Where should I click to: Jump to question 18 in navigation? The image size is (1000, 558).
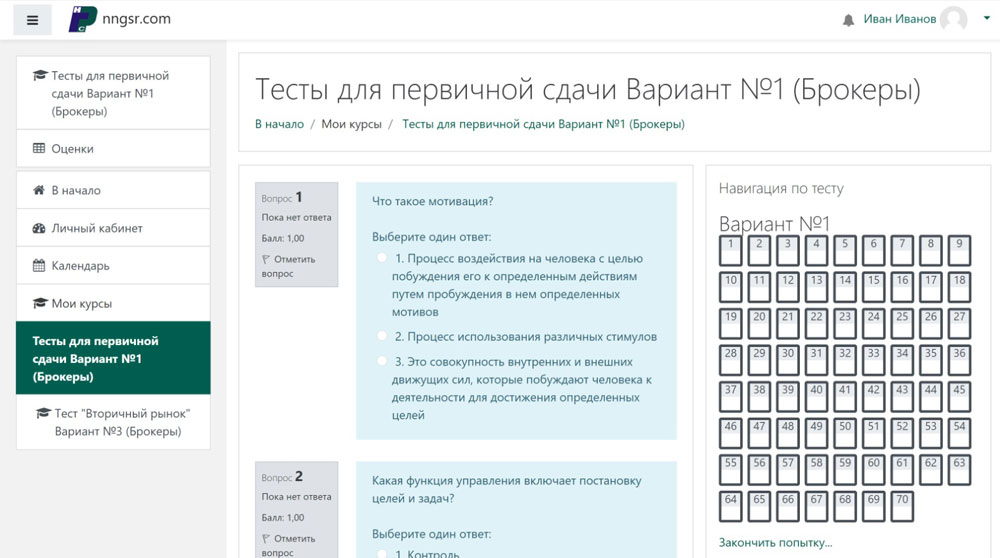(959, 287)
